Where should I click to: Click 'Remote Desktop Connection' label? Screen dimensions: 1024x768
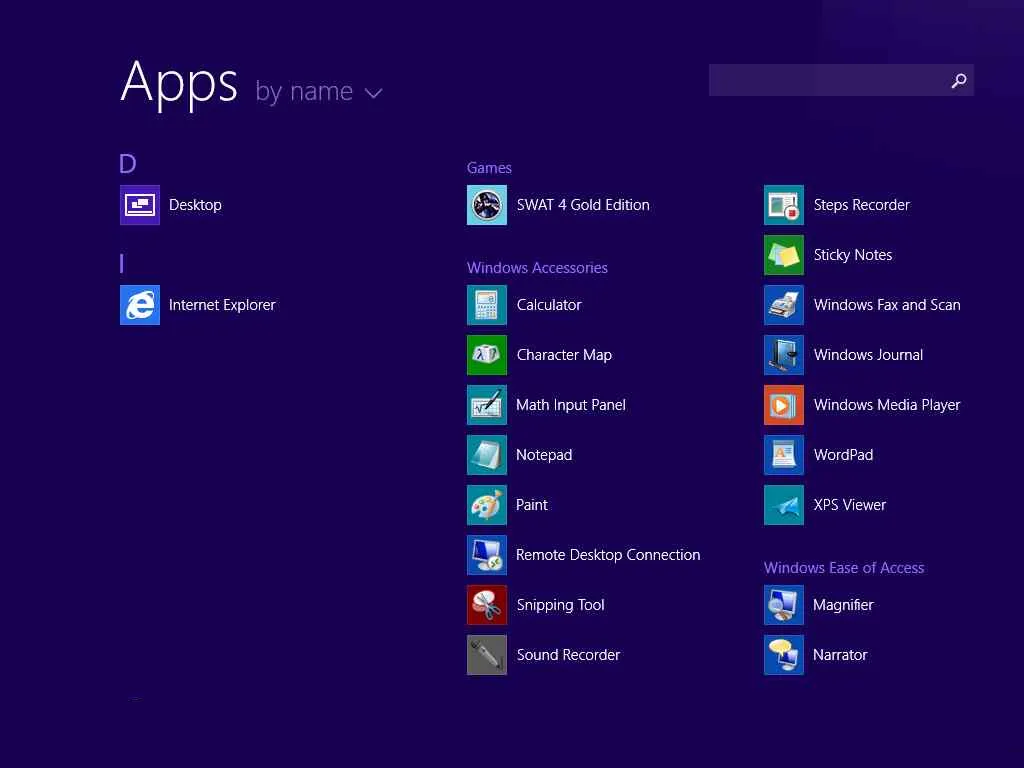(608, 555)
